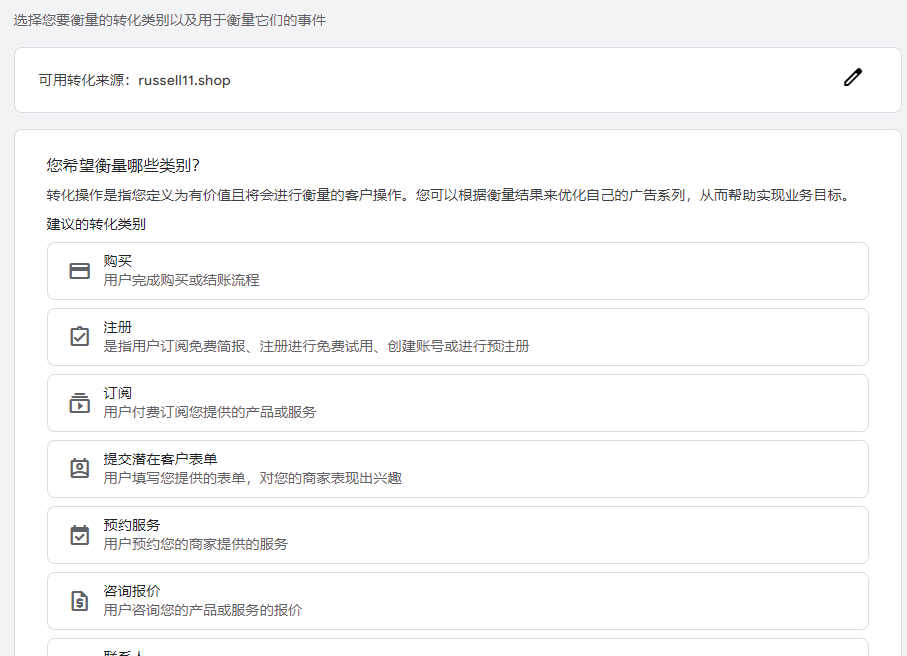The width and height of the screenshot is (907, 656).
Task: Choose the 订阅 category title
Action: 118,393
